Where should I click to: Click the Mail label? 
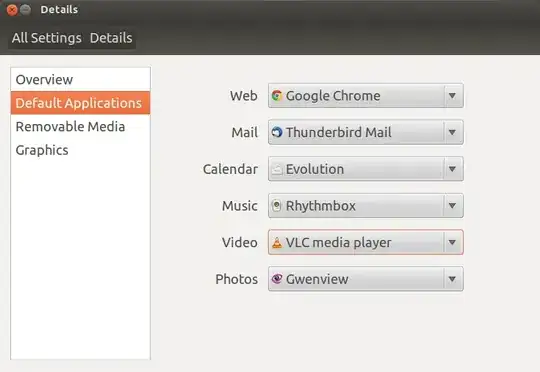[x=245, y=132]
